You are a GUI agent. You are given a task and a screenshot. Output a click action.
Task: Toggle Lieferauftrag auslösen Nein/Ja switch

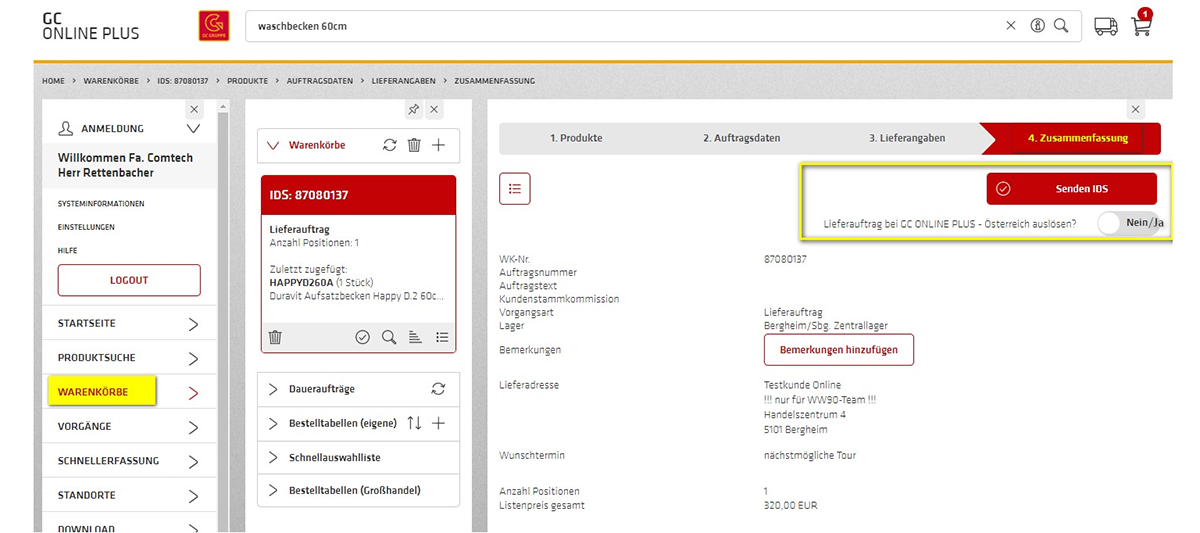tap(1128, 223)
